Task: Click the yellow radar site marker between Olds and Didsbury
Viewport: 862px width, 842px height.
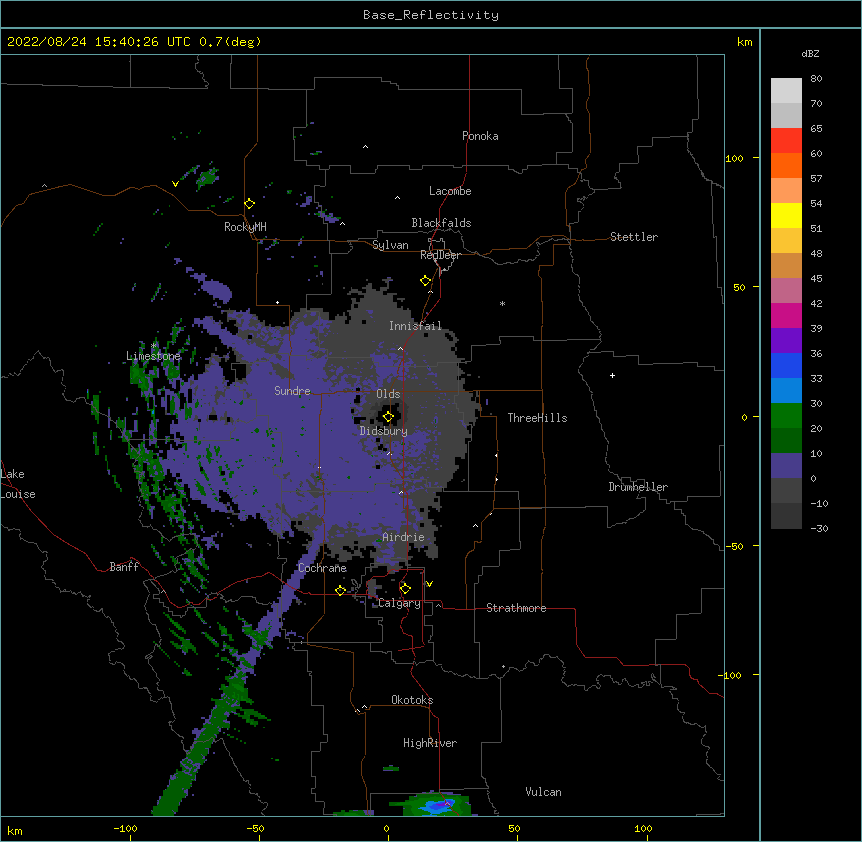Action: [x=388, y=417]
